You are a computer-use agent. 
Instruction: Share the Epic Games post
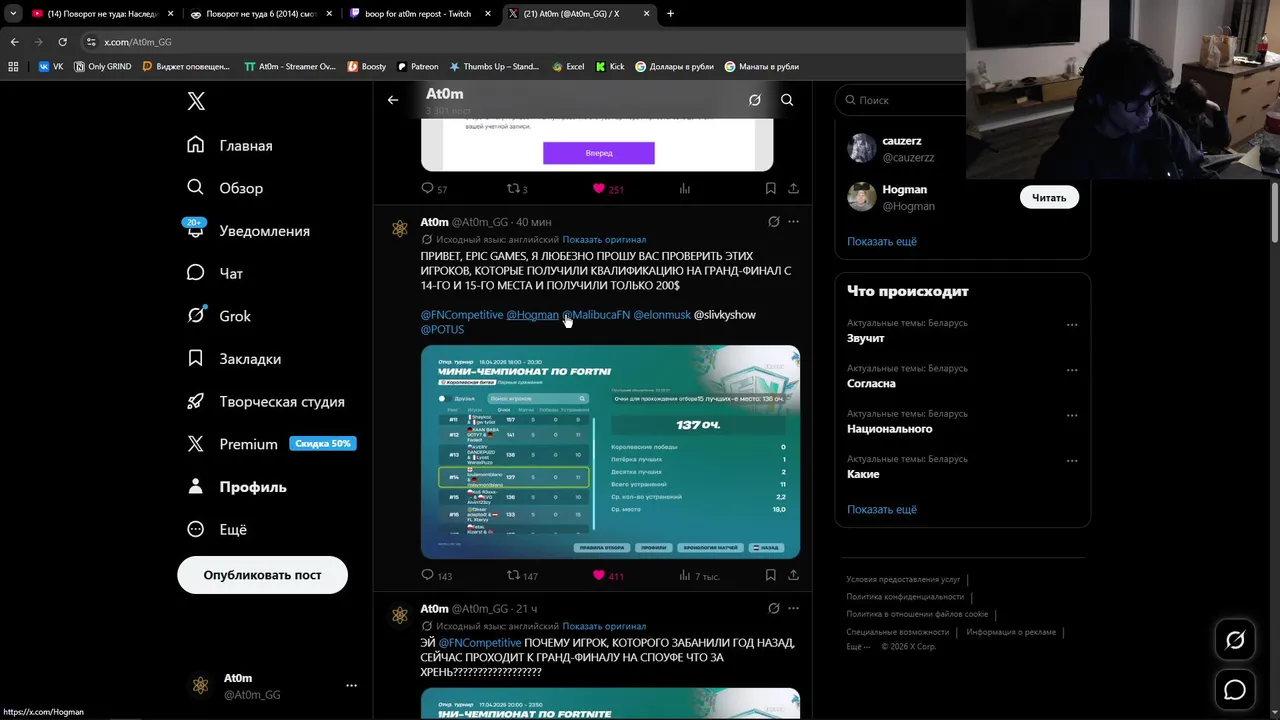pyautogui.click(x=793, y=575)
